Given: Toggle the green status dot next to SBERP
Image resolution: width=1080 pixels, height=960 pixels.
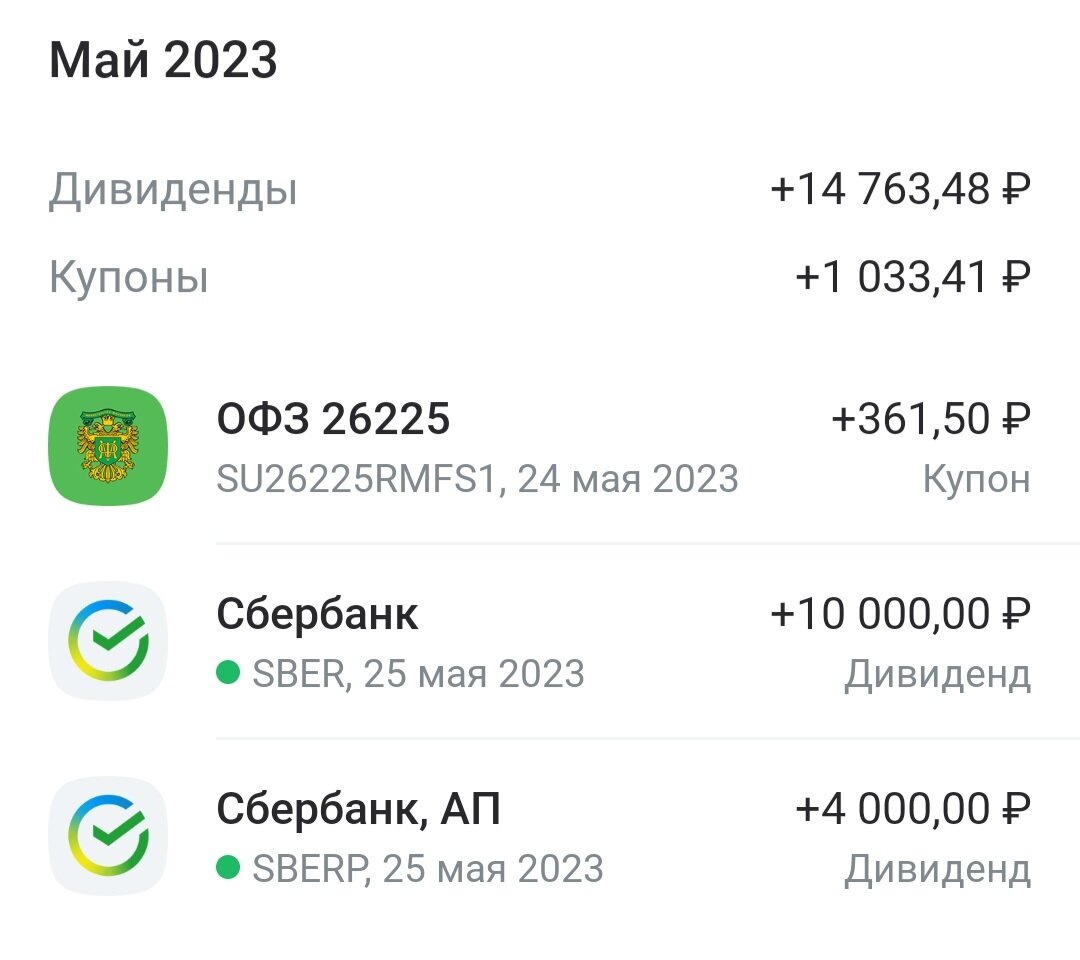Looking at the screenshot, I should tap(228, 869).
